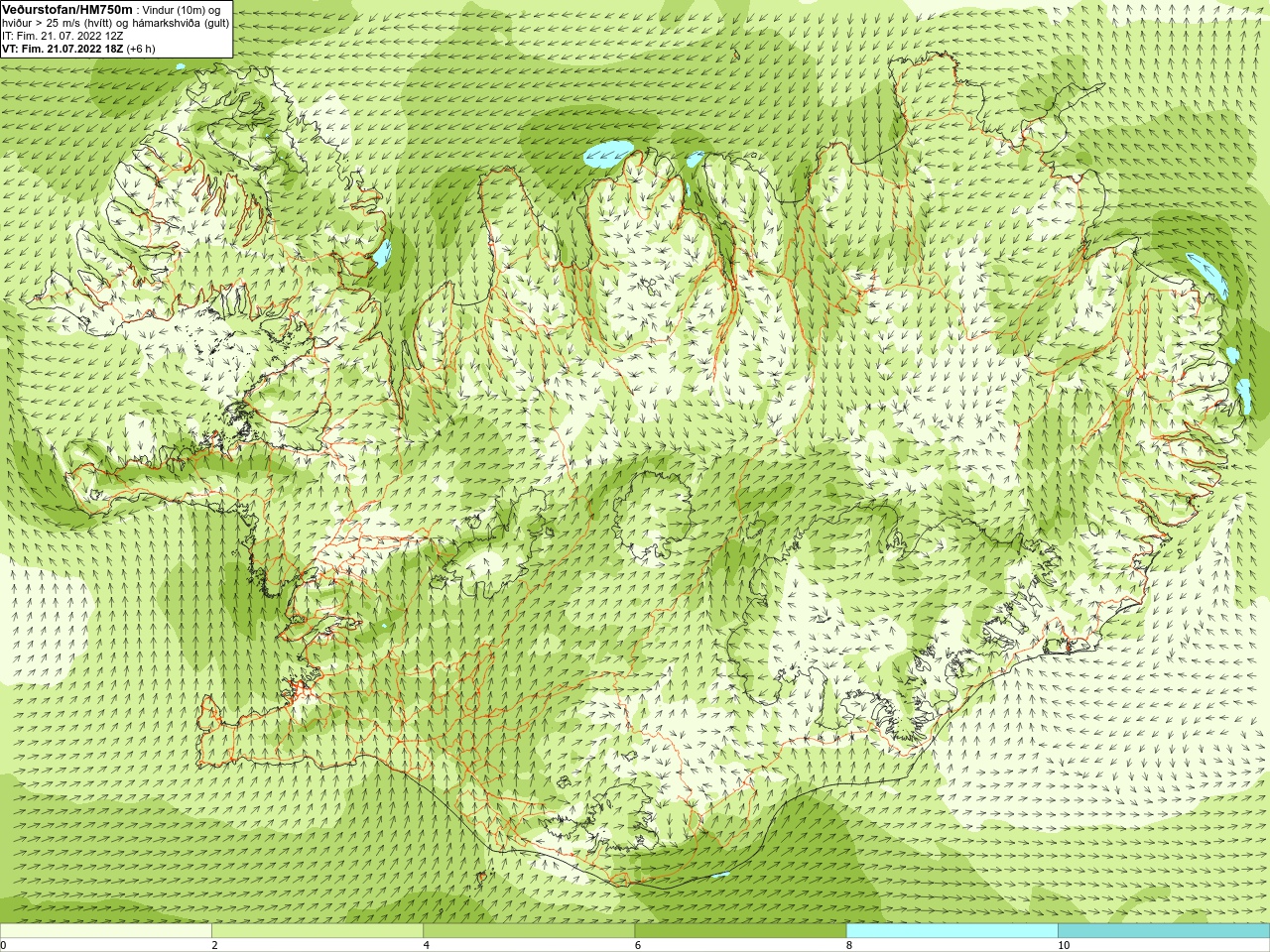Image resolution: width=1270 pixels, height=952 pixels.
Task: Click the scale label '6'
Action: tap(638, 945)
